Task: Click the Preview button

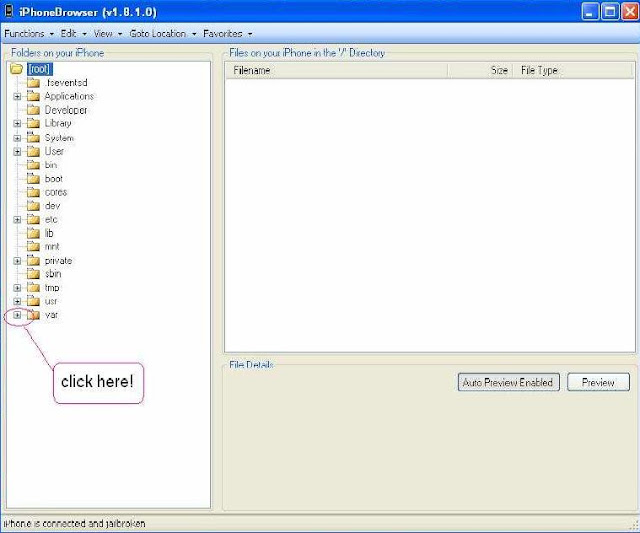Action: click(598, 382)
